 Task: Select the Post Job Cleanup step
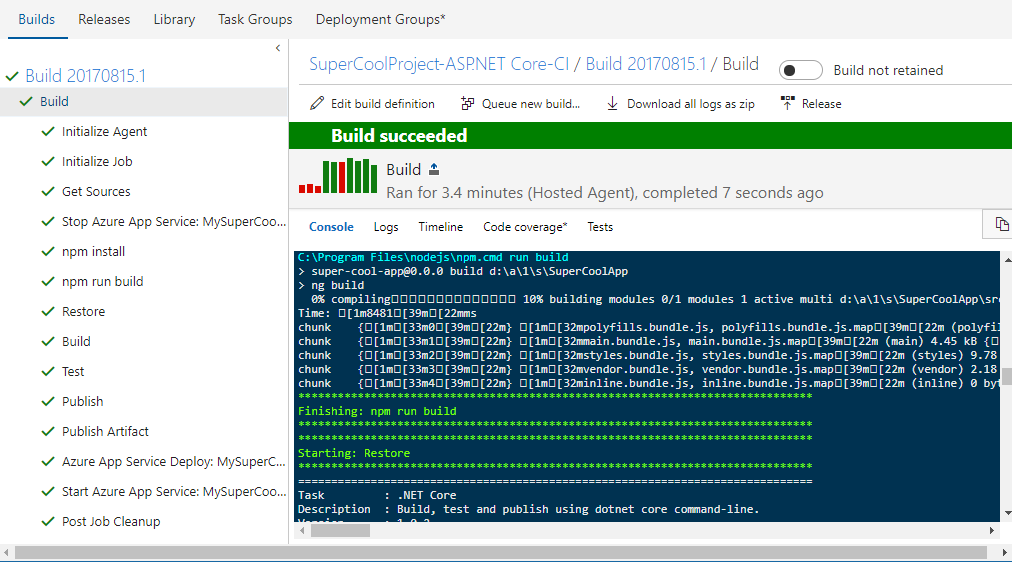(111, 521)
